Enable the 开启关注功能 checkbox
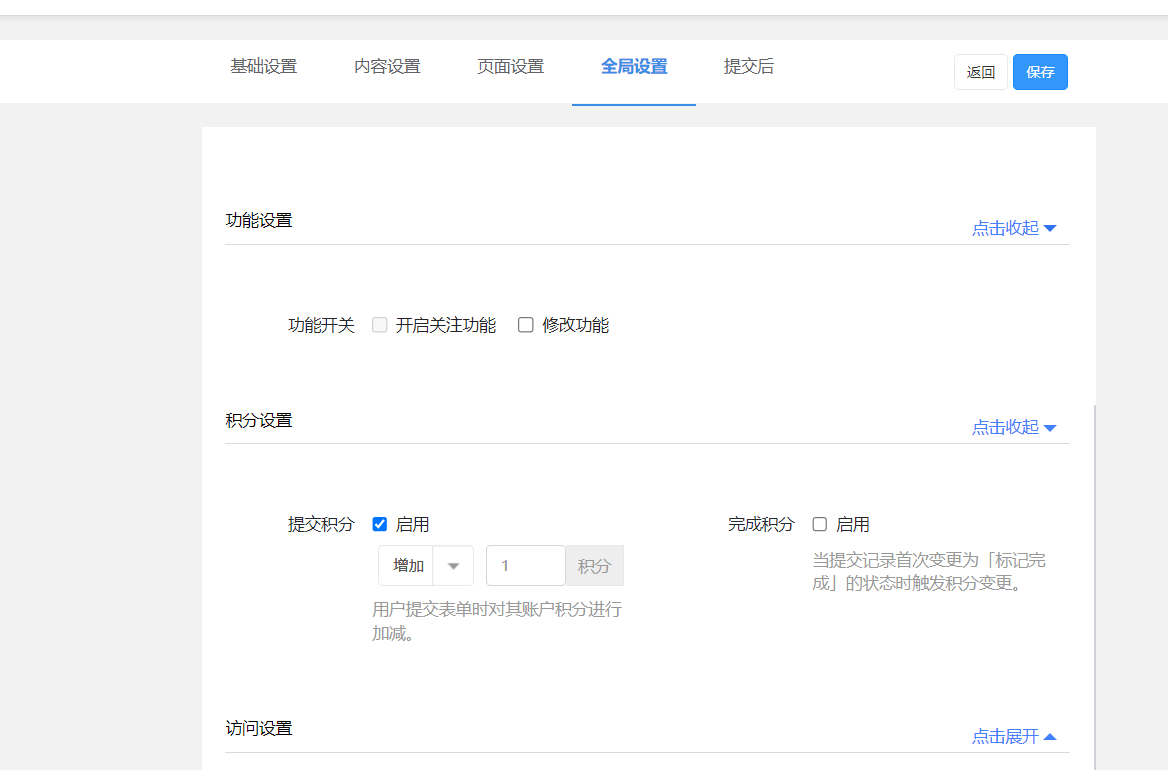 [380, 325]
